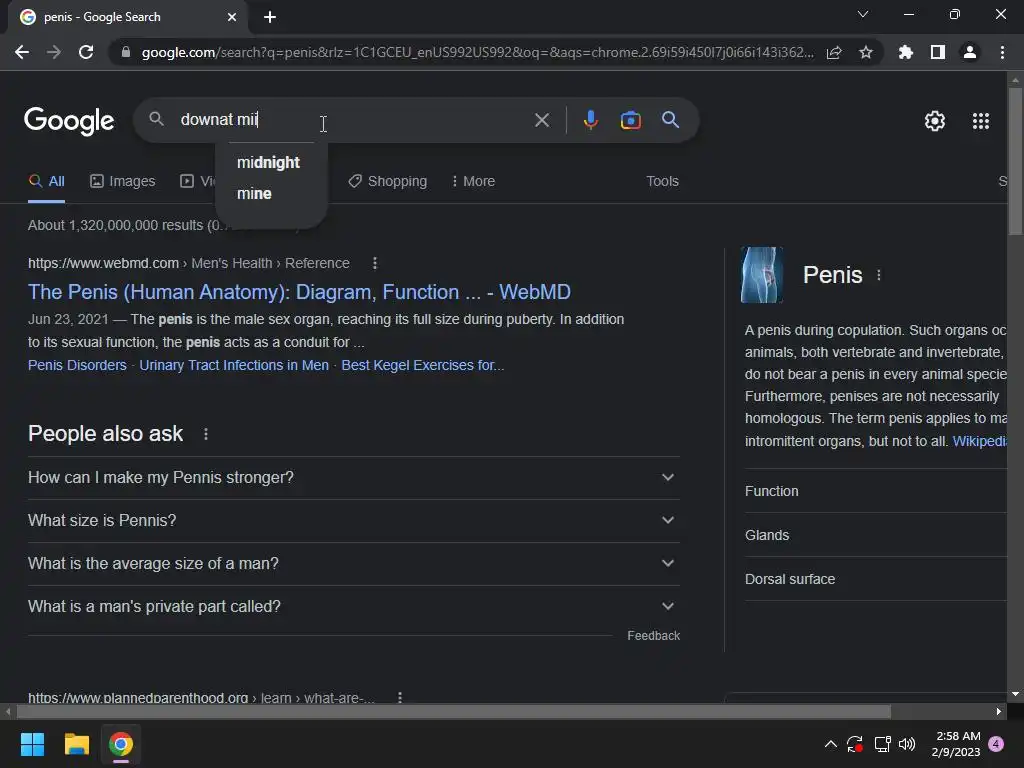The height and width of the screenshot is (768, 1024).
Task: Toggle the Chrome side panel icon
Action: coord(938,52)
